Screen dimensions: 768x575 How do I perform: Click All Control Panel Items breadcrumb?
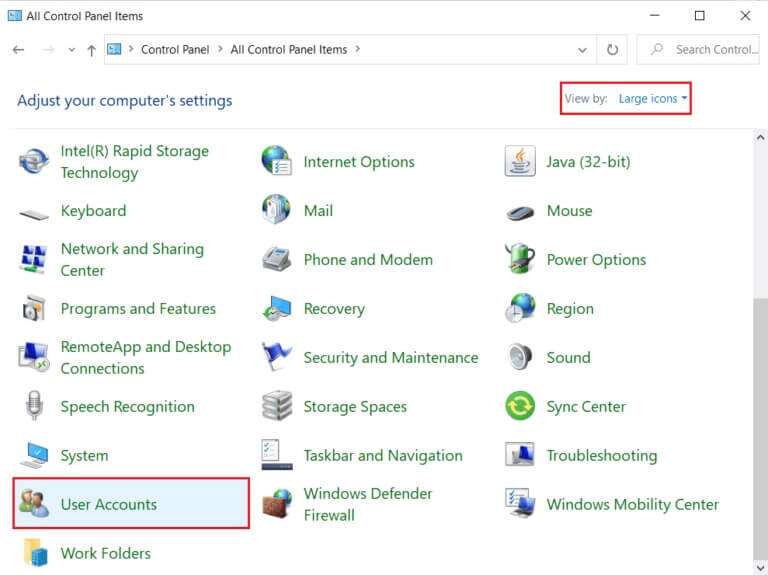point(288,49)
